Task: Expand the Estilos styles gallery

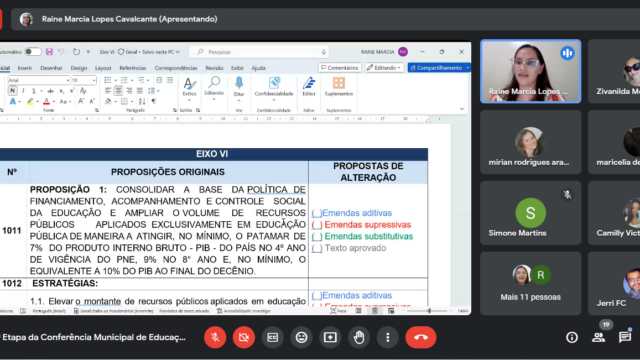Action: 189,88
